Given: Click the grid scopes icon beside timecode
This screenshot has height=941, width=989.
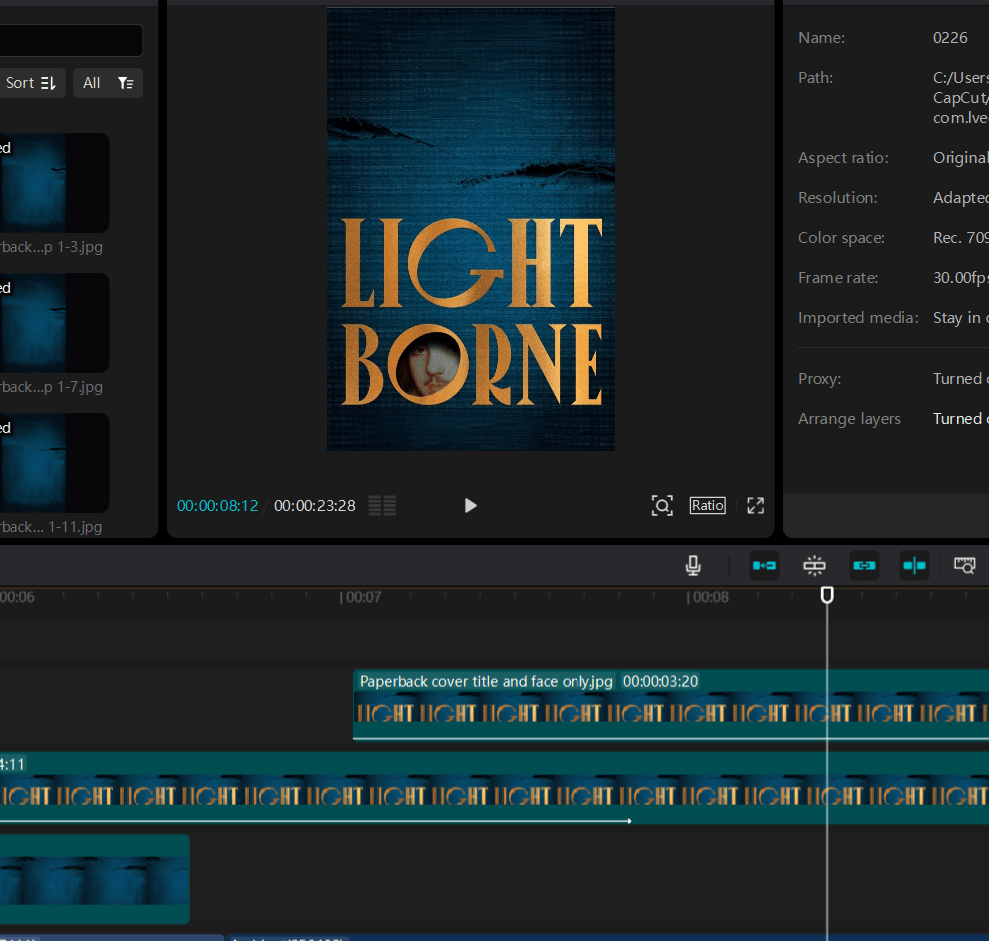Looking at the screenshot, I should tap(382, 506).
